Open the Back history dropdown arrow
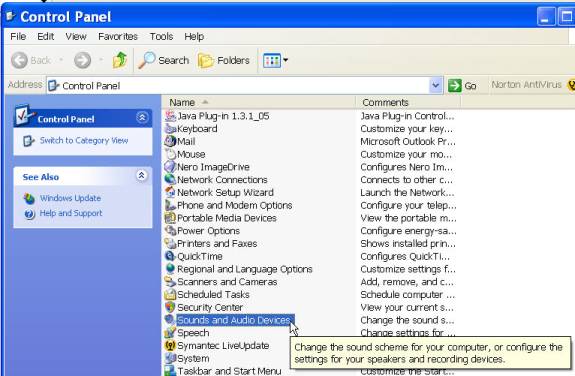575x376 pixels. click(61, 60)
